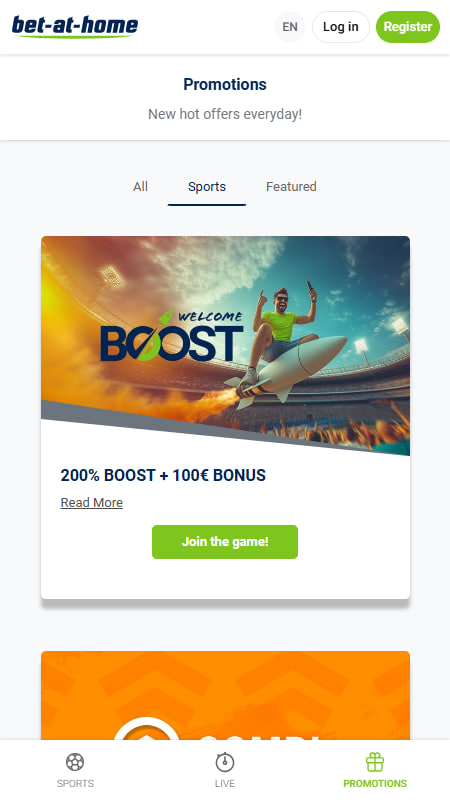
Task: Tap the stopwatch Live icon
Action: [225, 762]
